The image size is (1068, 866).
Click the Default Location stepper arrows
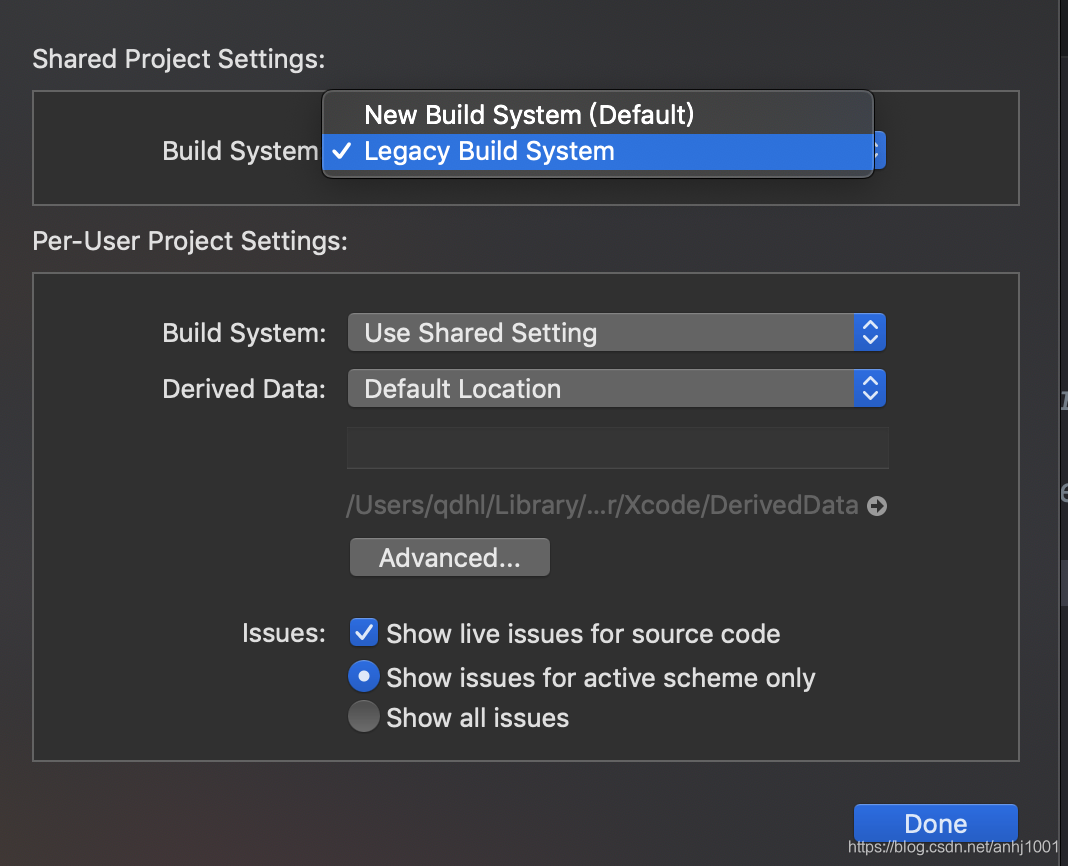point(870,388)
